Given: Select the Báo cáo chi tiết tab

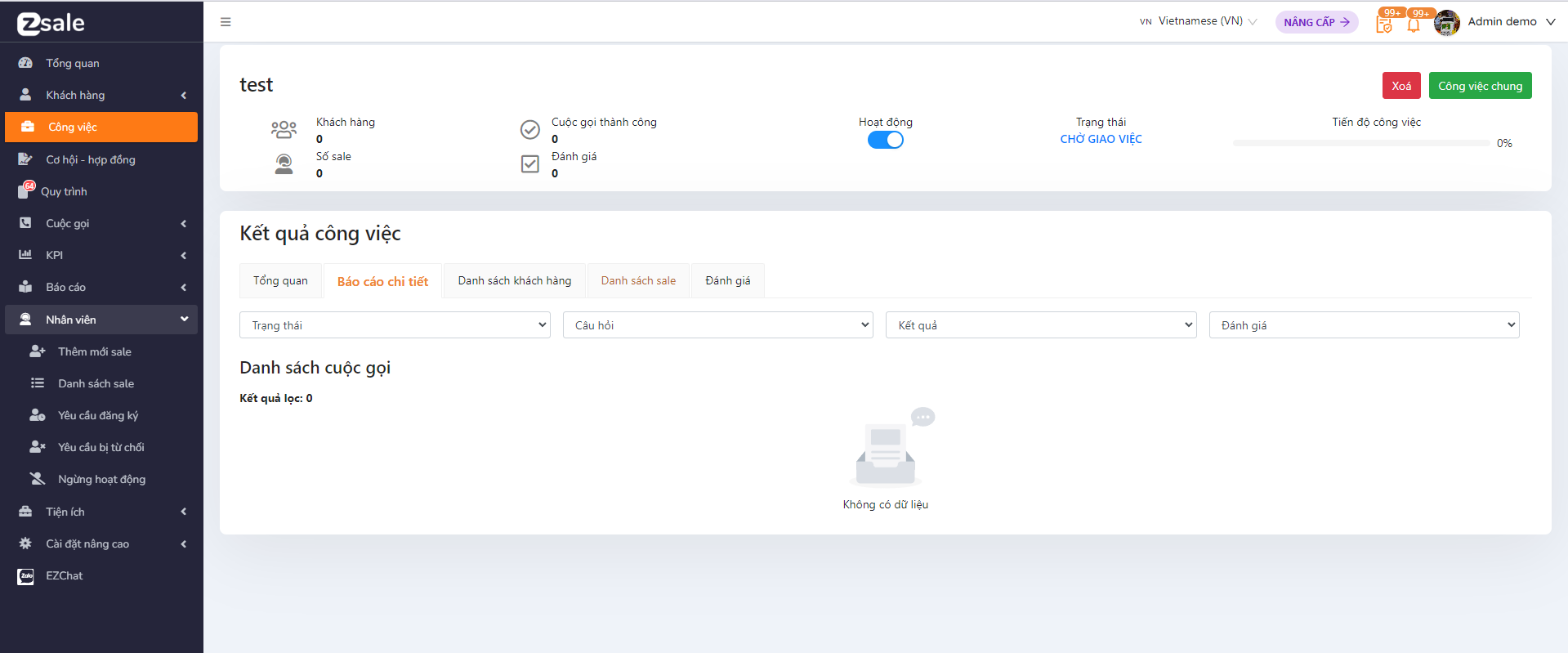Looking at the screenshot, I should [382, 281].
